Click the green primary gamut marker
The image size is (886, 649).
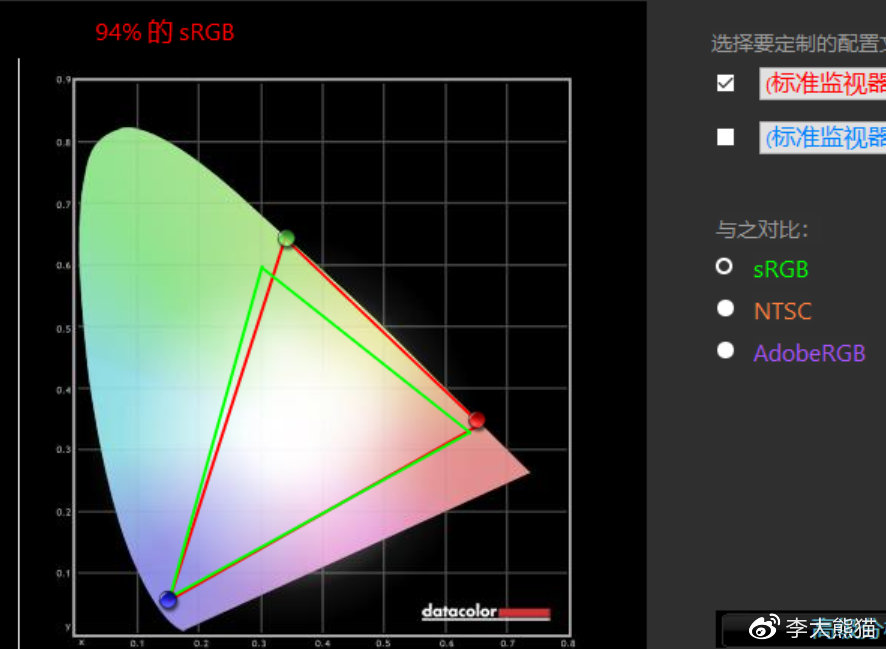[x=287, y=238]
